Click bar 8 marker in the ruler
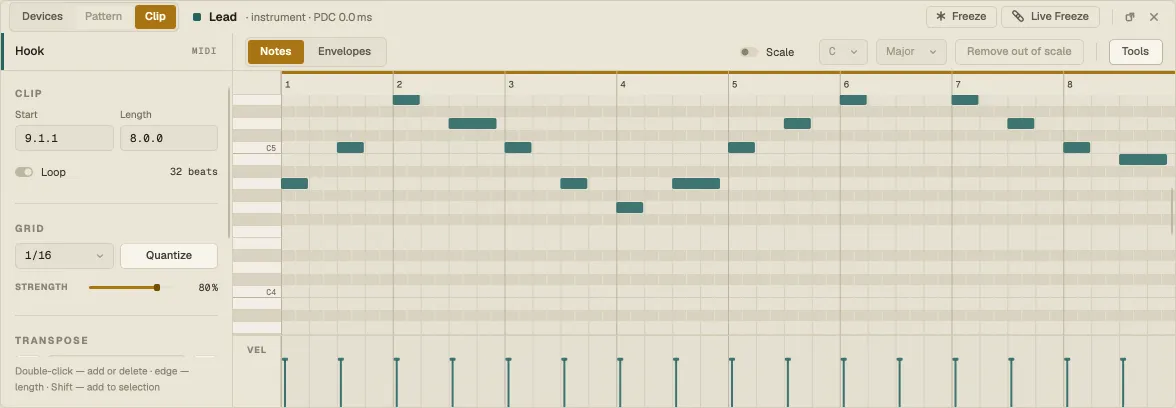The width and height of the screenshot is (1176, 408). coord(1070,84)
